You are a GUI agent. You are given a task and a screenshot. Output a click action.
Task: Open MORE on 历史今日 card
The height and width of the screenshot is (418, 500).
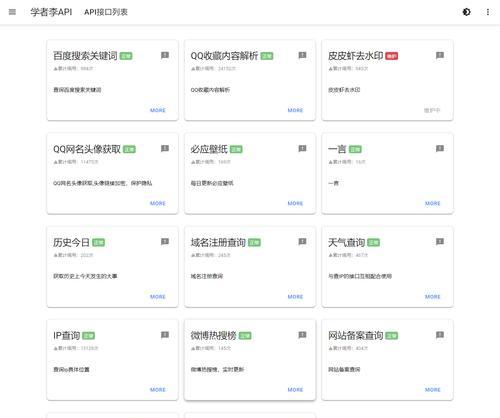[x=158, y=297]
